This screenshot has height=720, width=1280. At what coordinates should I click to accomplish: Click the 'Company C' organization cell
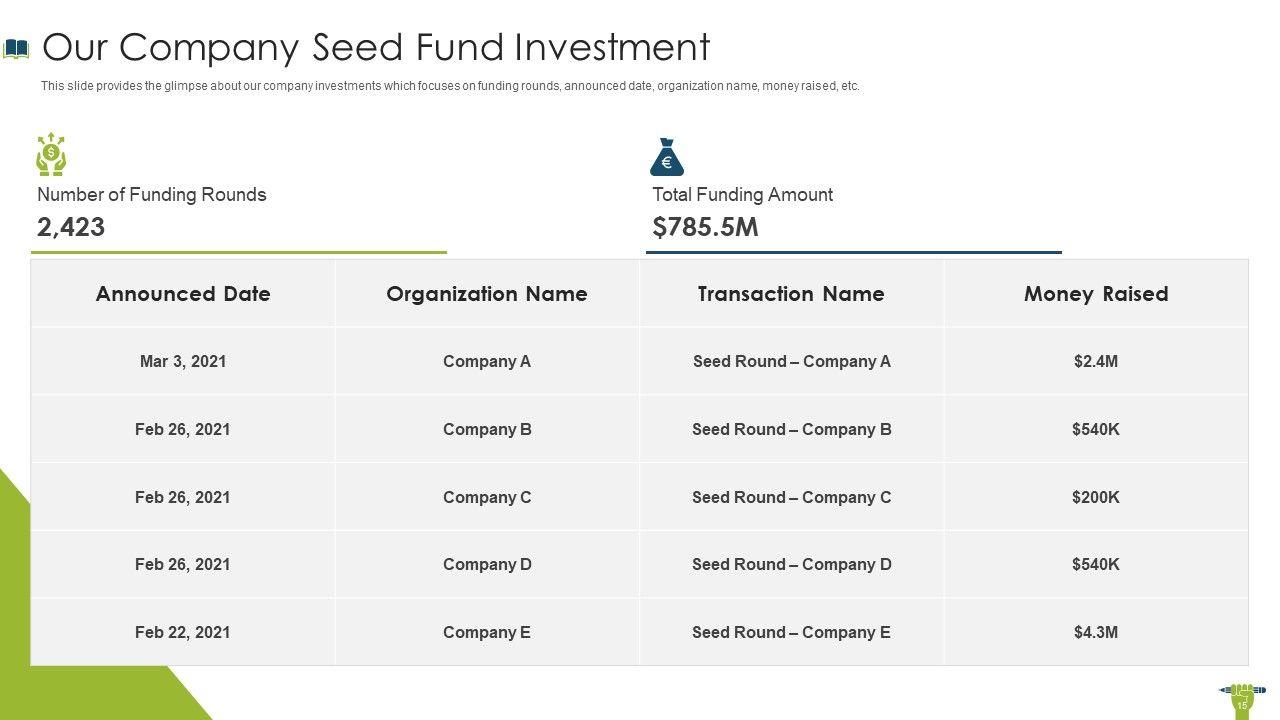pyautogui.click(x=487, y=497)
